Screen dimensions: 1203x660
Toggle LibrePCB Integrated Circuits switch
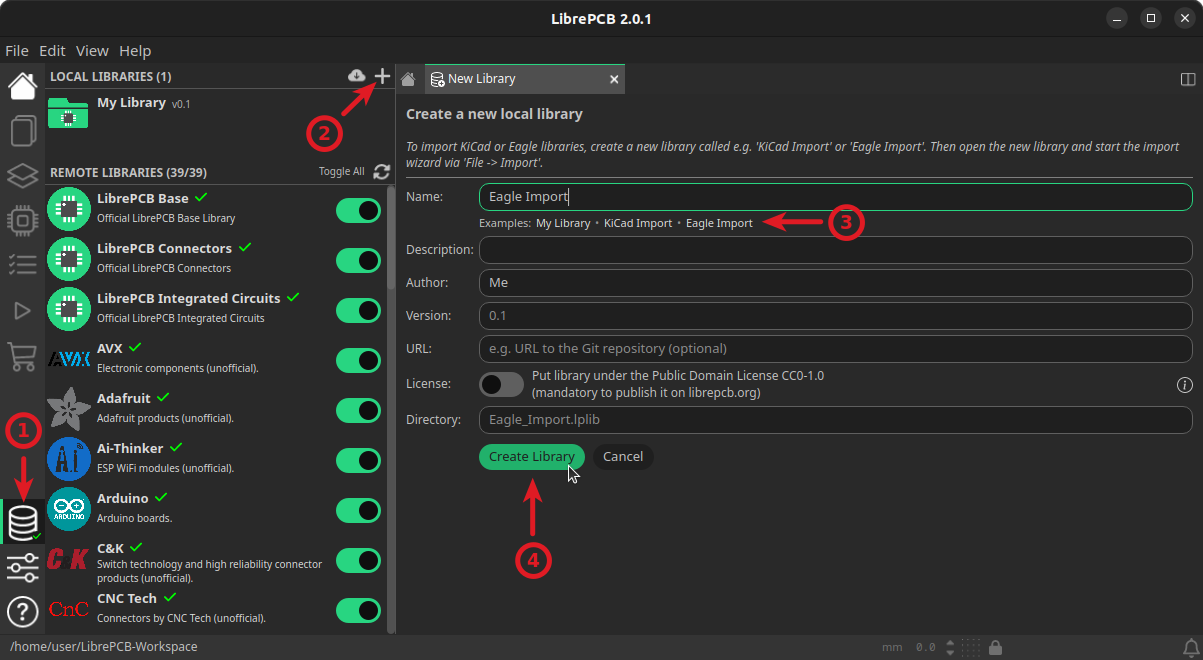[358, 310]
